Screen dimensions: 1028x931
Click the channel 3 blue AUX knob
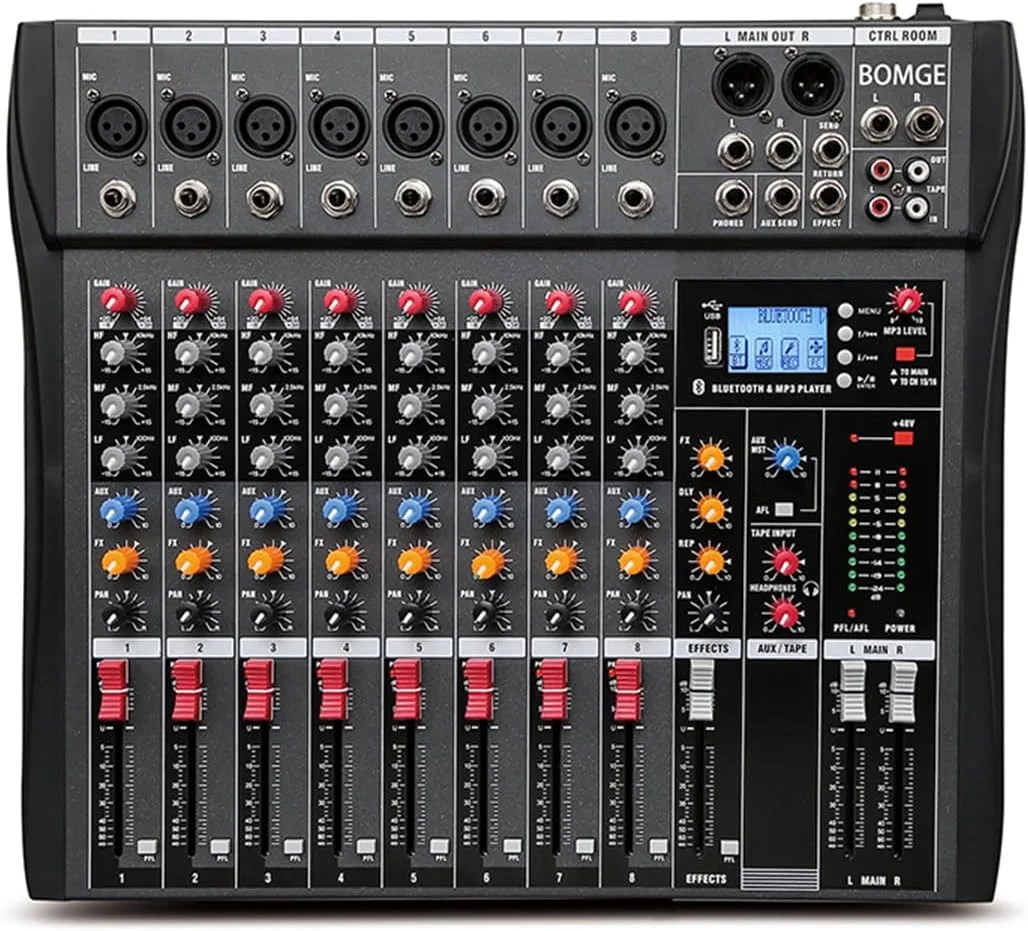coord(266,510)
